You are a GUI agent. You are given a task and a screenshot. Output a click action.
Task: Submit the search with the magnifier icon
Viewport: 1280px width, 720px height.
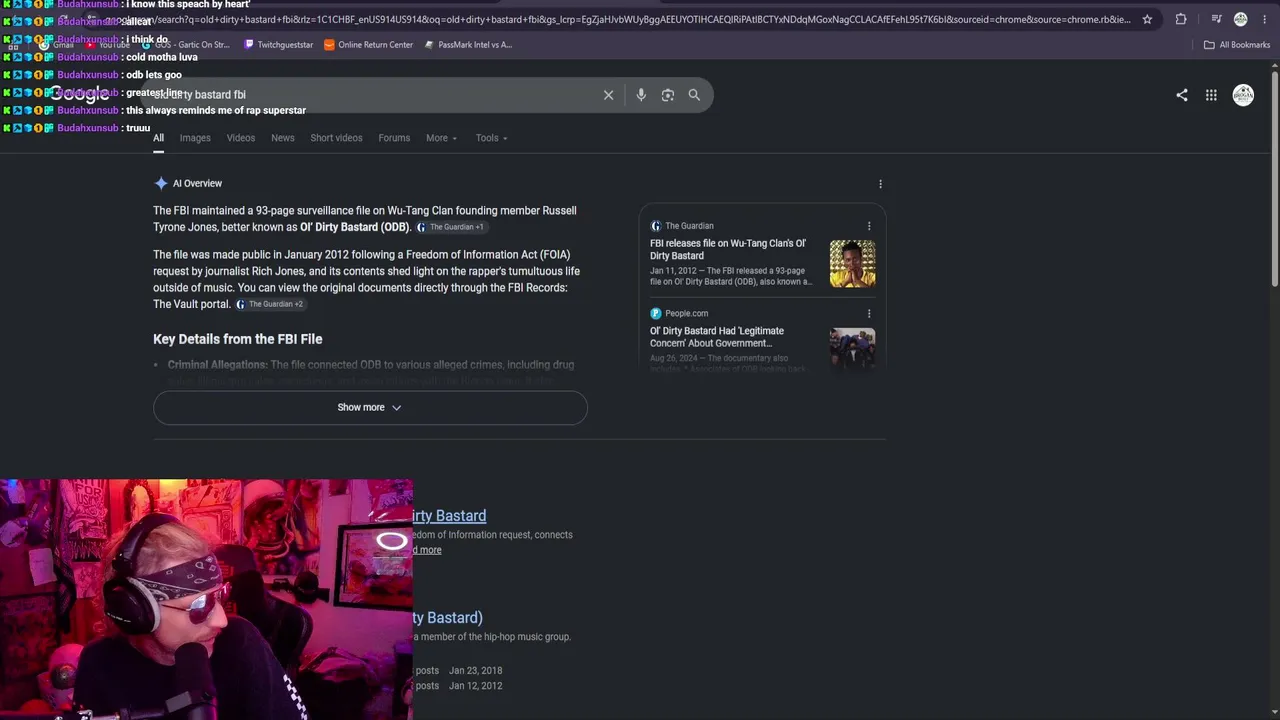tap(694, 95)
